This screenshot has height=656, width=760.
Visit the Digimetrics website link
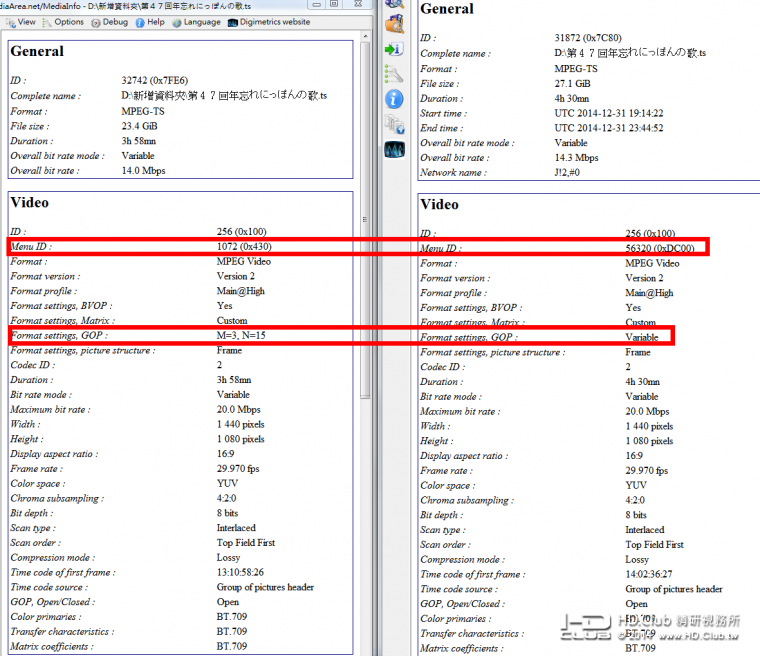(x=269, y=22)
